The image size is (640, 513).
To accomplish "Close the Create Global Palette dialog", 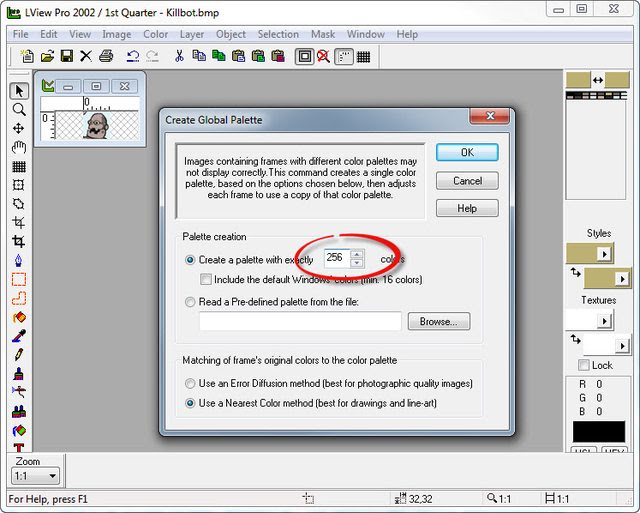I will pos(490,116).
